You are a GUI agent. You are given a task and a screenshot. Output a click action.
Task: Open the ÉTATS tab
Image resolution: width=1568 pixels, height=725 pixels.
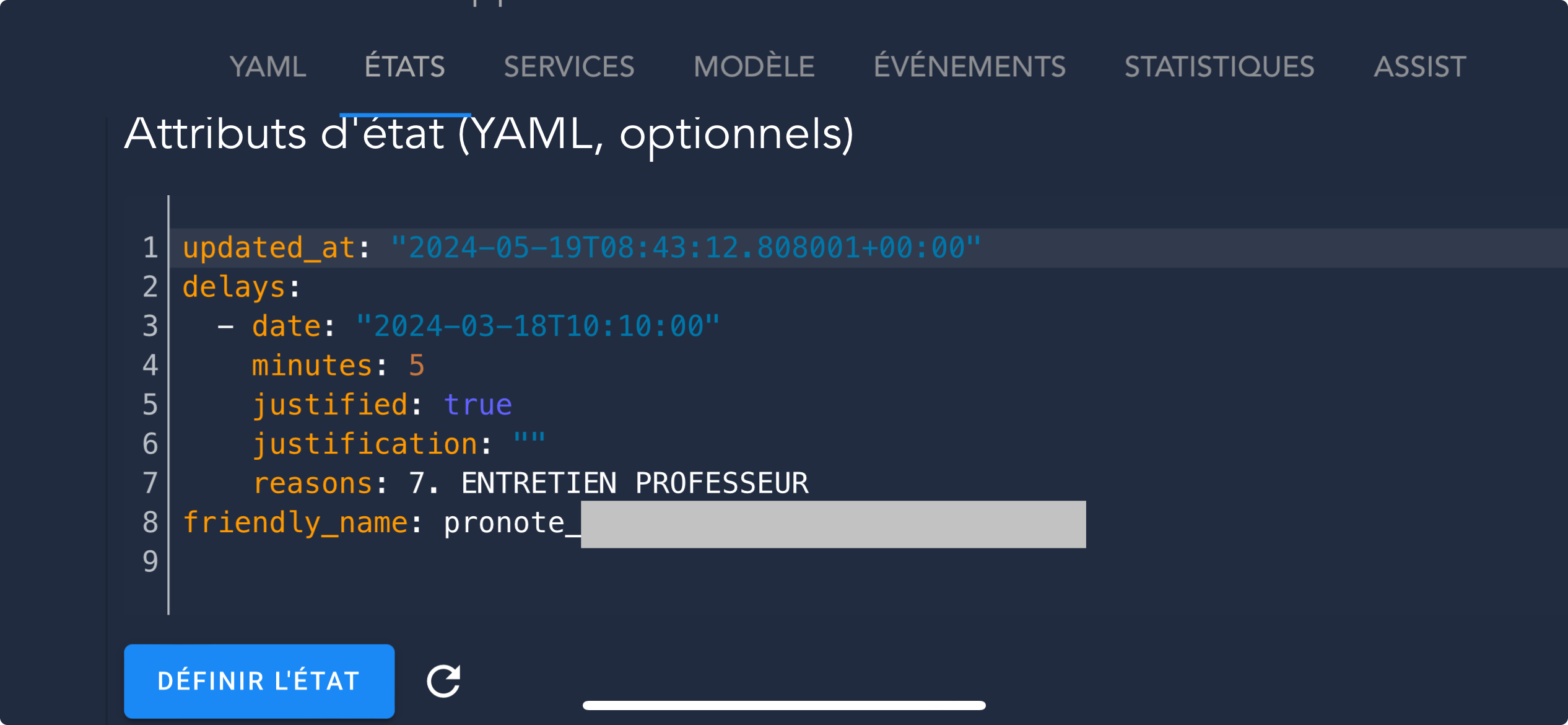coord(405,66)
